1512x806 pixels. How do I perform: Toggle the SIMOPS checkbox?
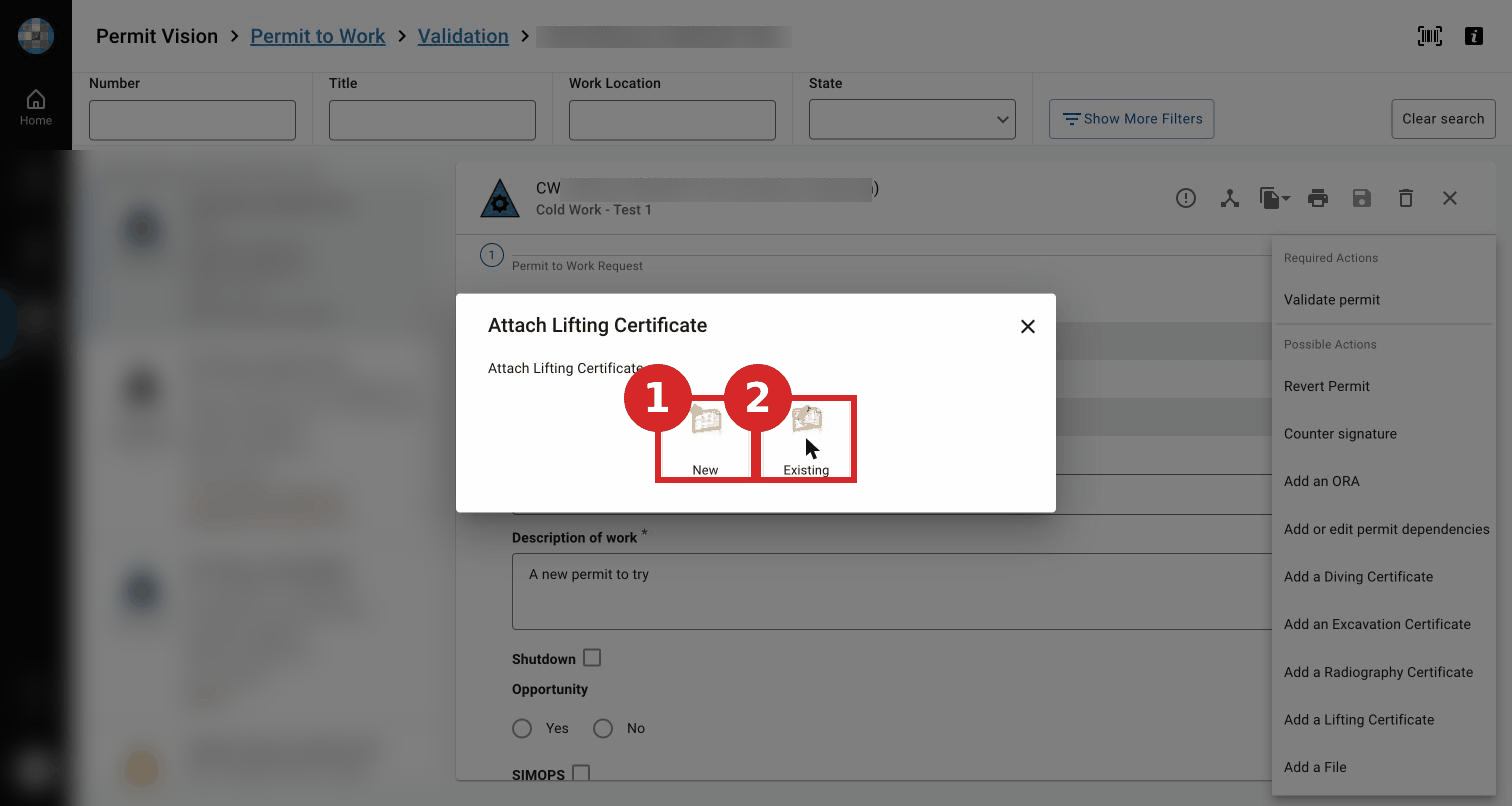coord(581,773)
